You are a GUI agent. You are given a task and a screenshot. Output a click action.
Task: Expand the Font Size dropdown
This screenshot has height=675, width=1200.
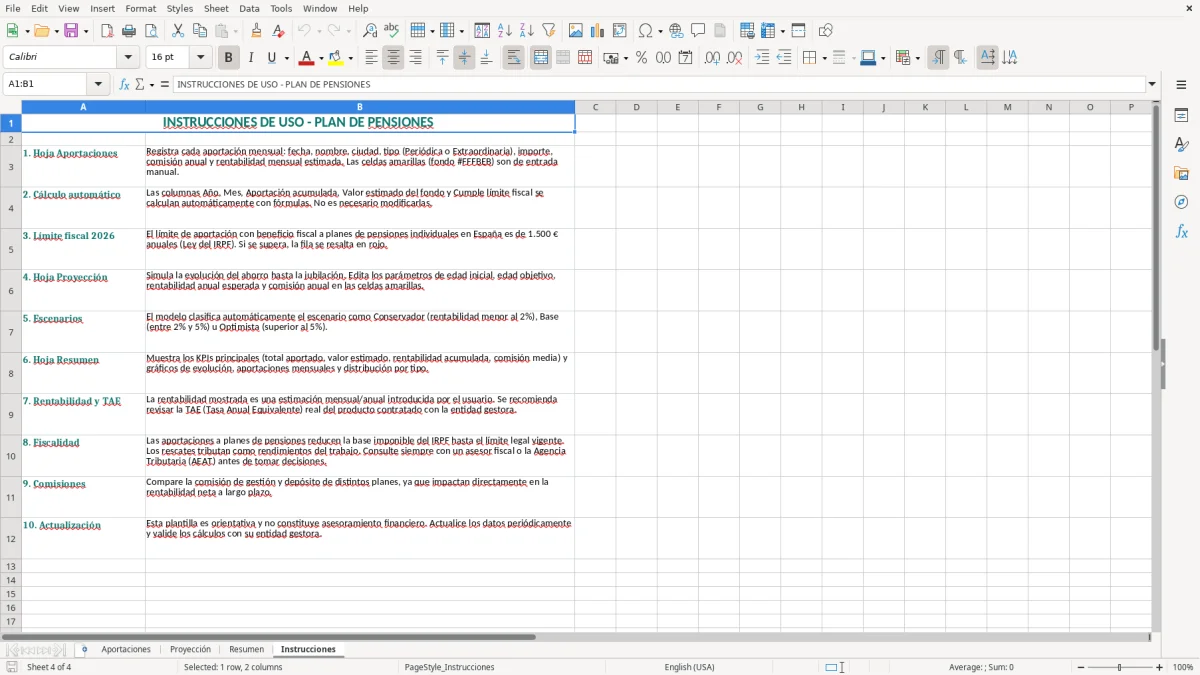point(201,58)
